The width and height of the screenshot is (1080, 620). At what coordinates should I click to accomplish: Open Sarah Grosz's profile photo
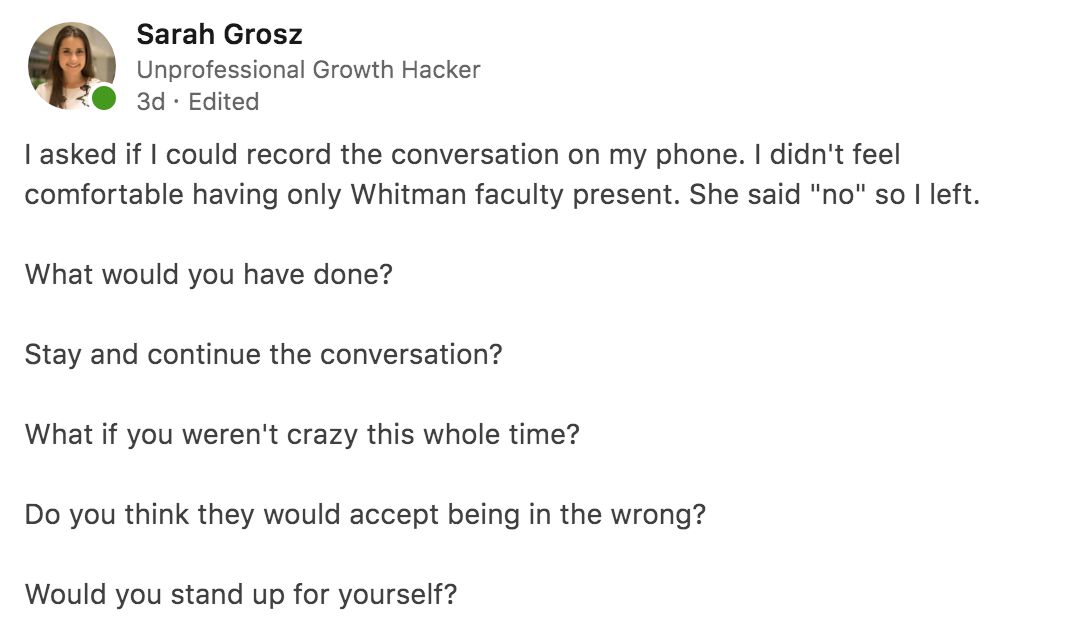72,66
